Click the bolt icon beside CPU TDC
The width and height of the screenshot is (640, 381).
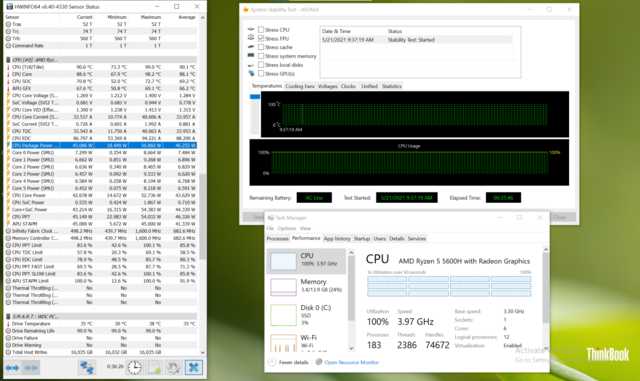click(8, 131)
